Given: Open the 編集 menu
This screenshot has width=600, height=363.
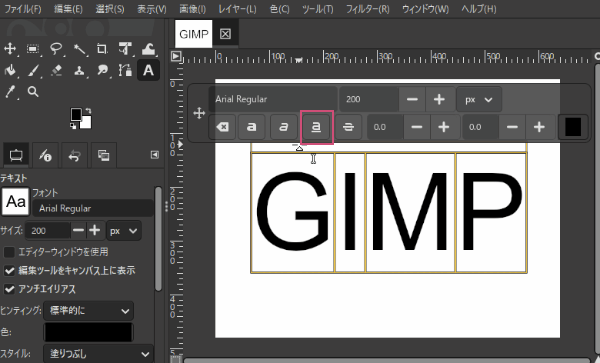Looking at the screenshot, I should pyautogui.click(x=68, y=9).
